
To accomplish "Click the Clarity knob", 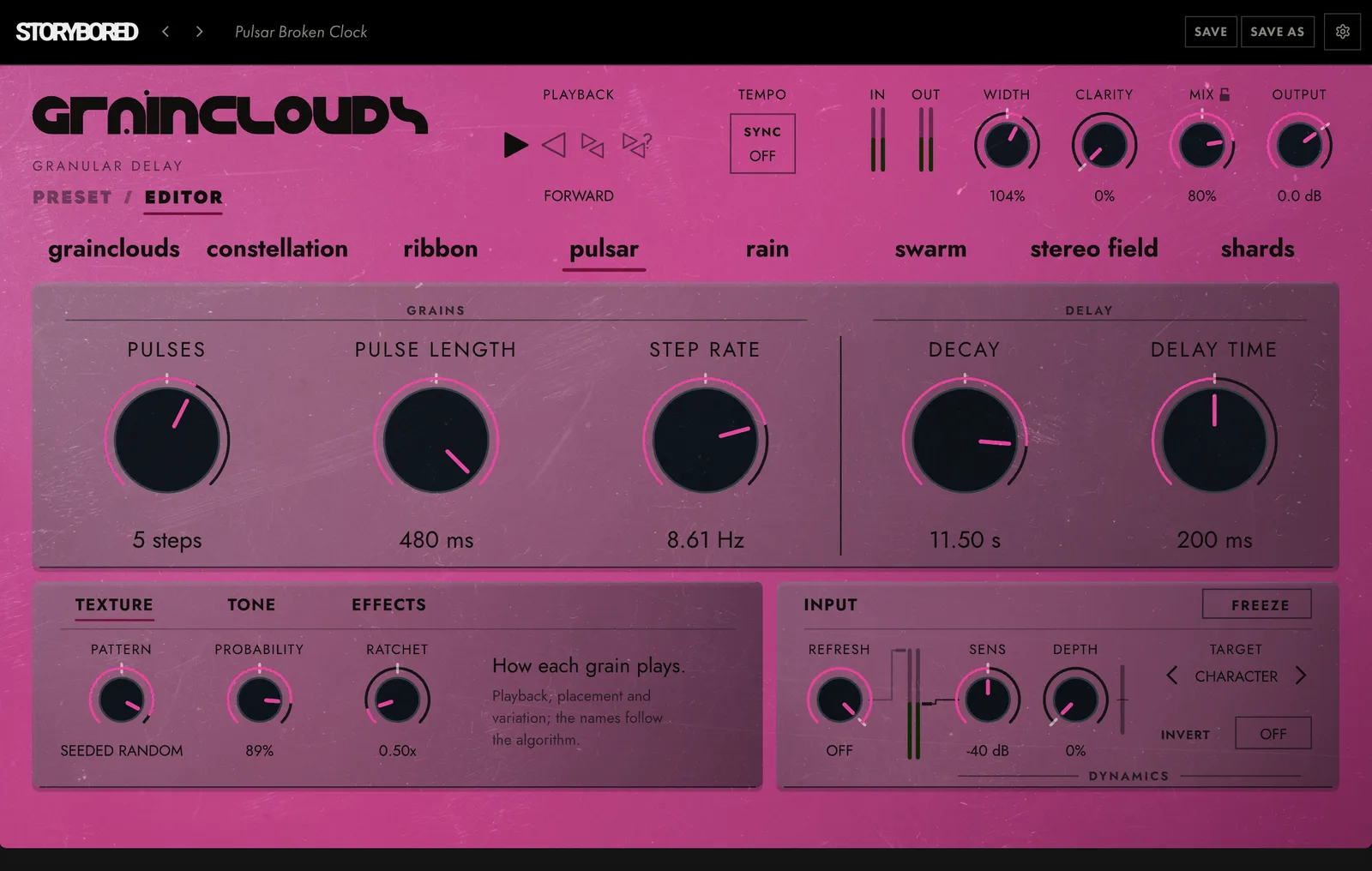I will [x=1104, y=144].
